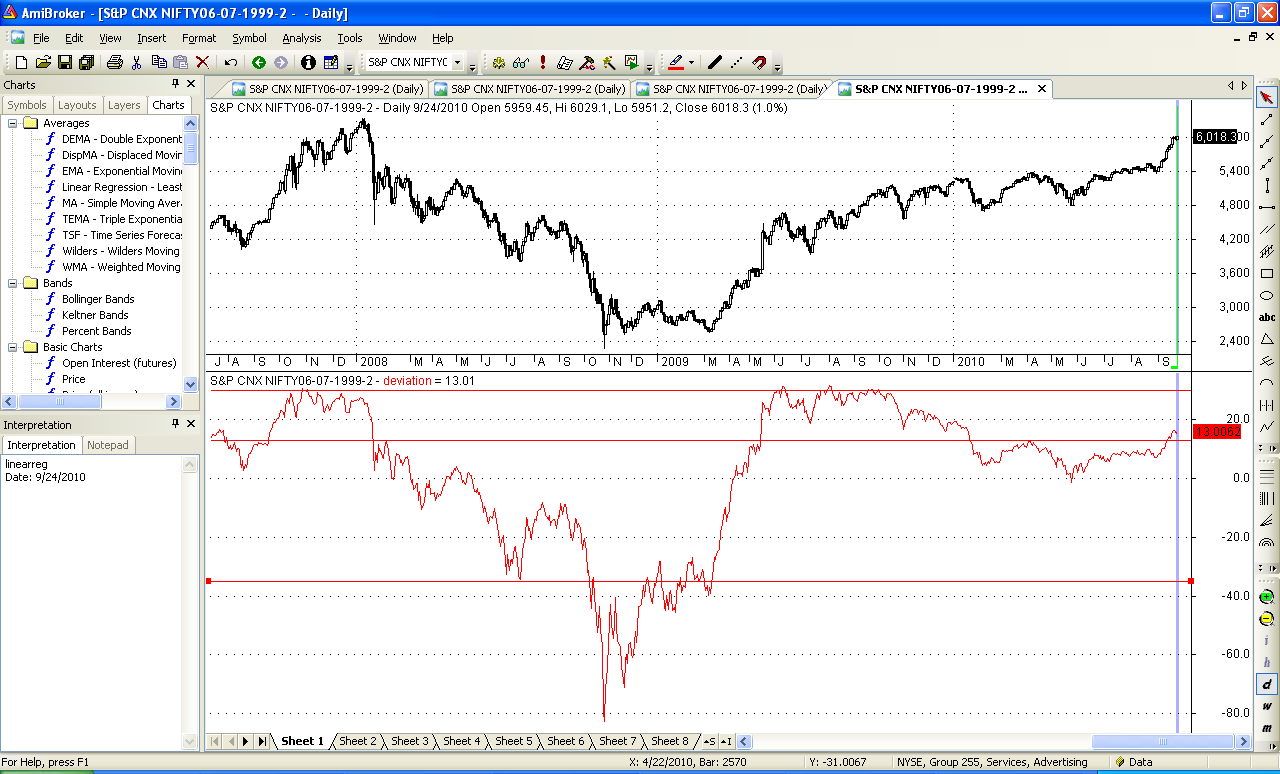Close the active chart tab

tap(1041, 89)
